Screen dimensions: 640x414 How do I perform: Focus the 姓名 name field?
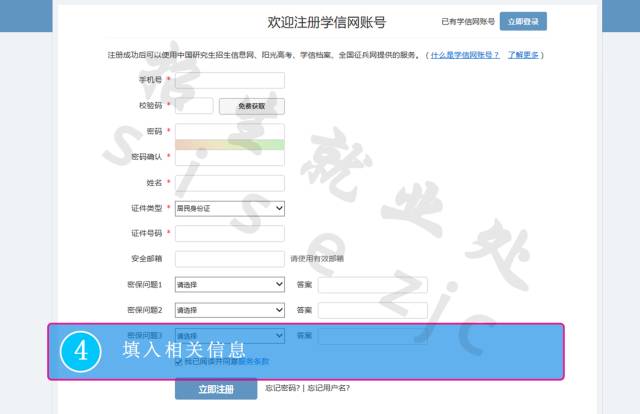(230, 183)
